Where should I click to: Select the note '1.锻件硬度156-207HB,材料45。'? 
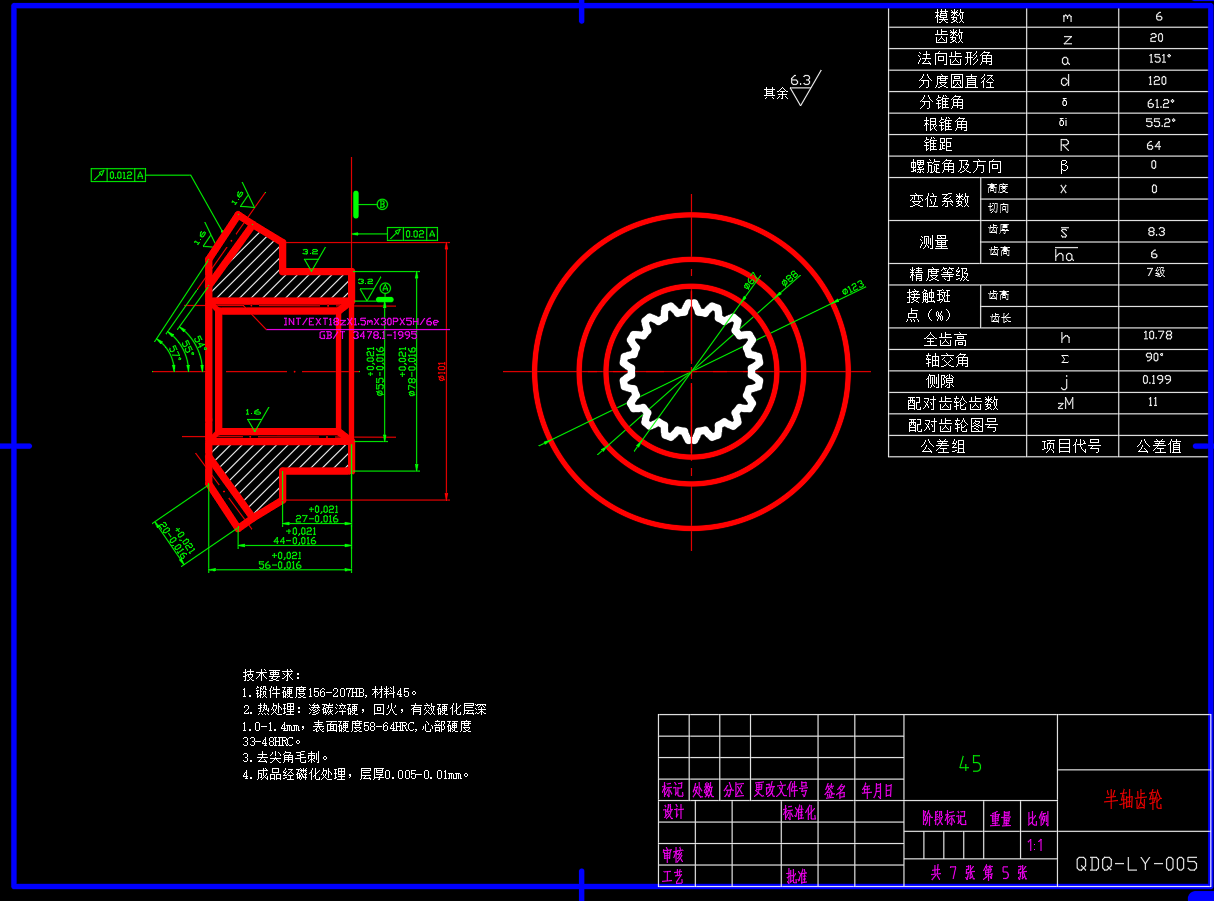click(x=329, y=692)
